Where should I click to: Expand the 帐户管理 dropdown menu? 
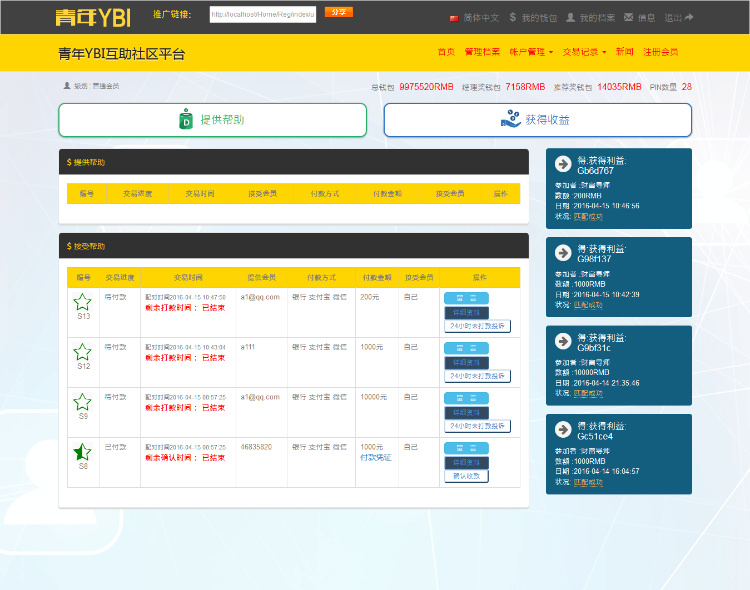(531, 51)
